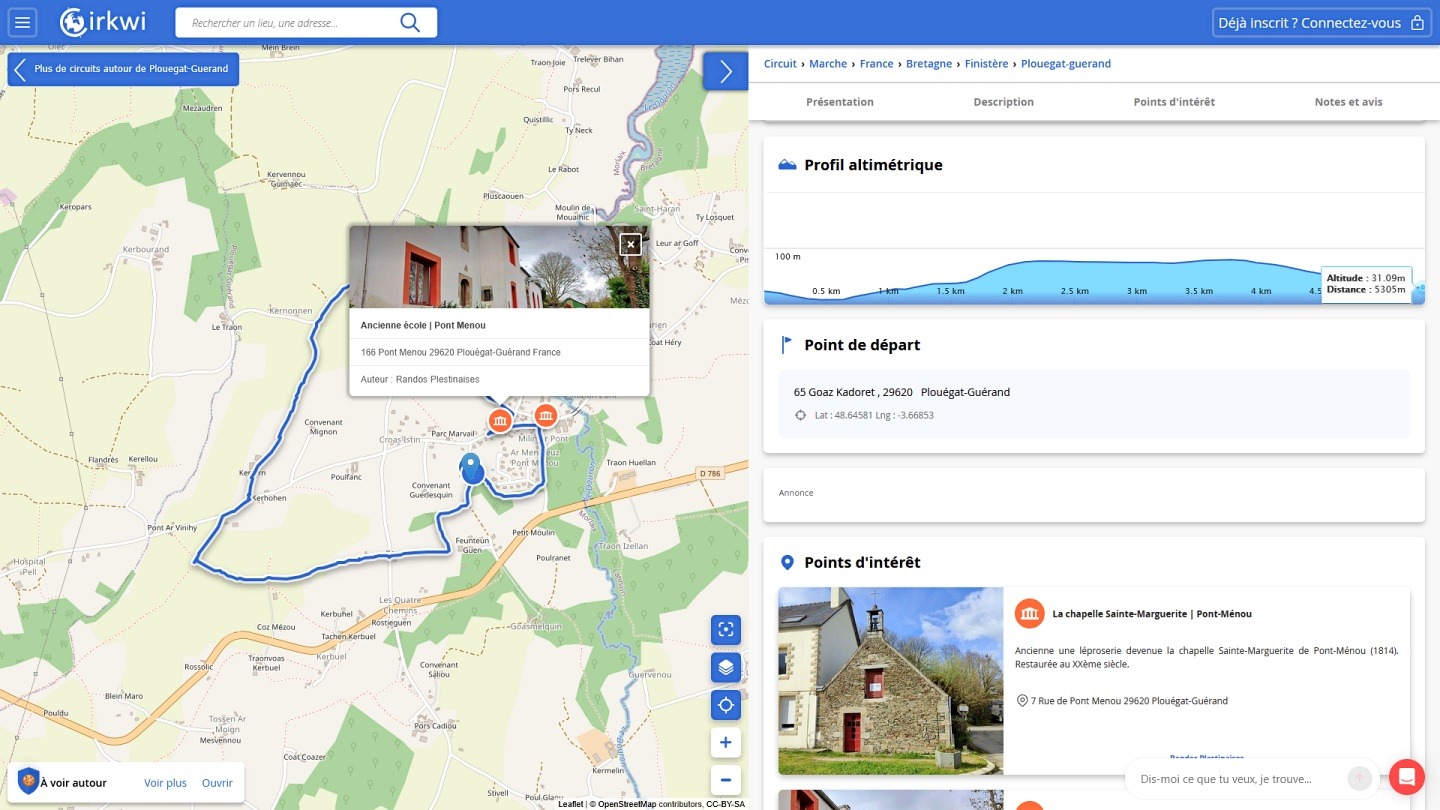Zoom out on the map

(x=726, y=780)
